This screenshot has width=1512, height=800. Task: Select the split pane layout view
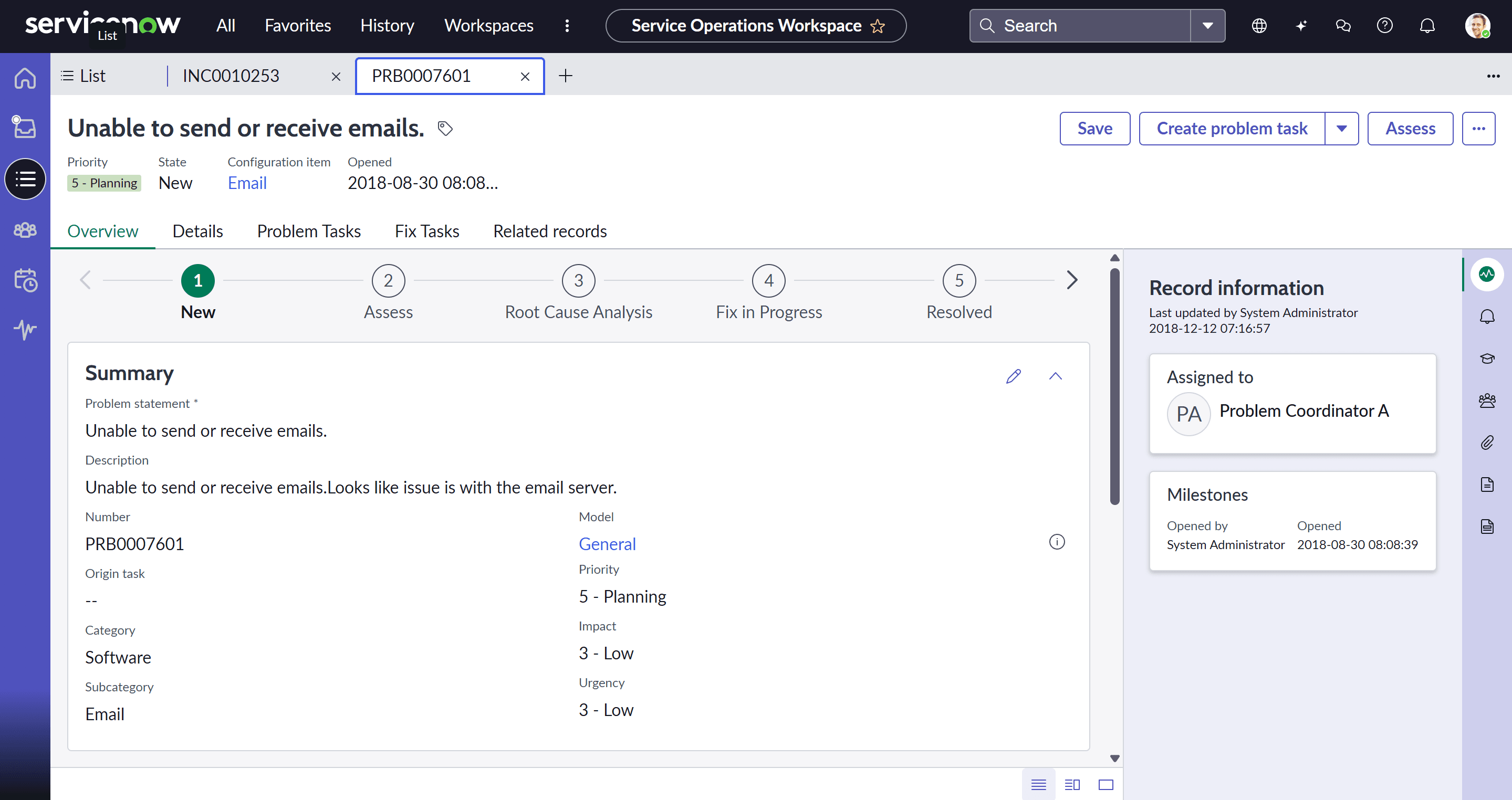point(1072,785)
